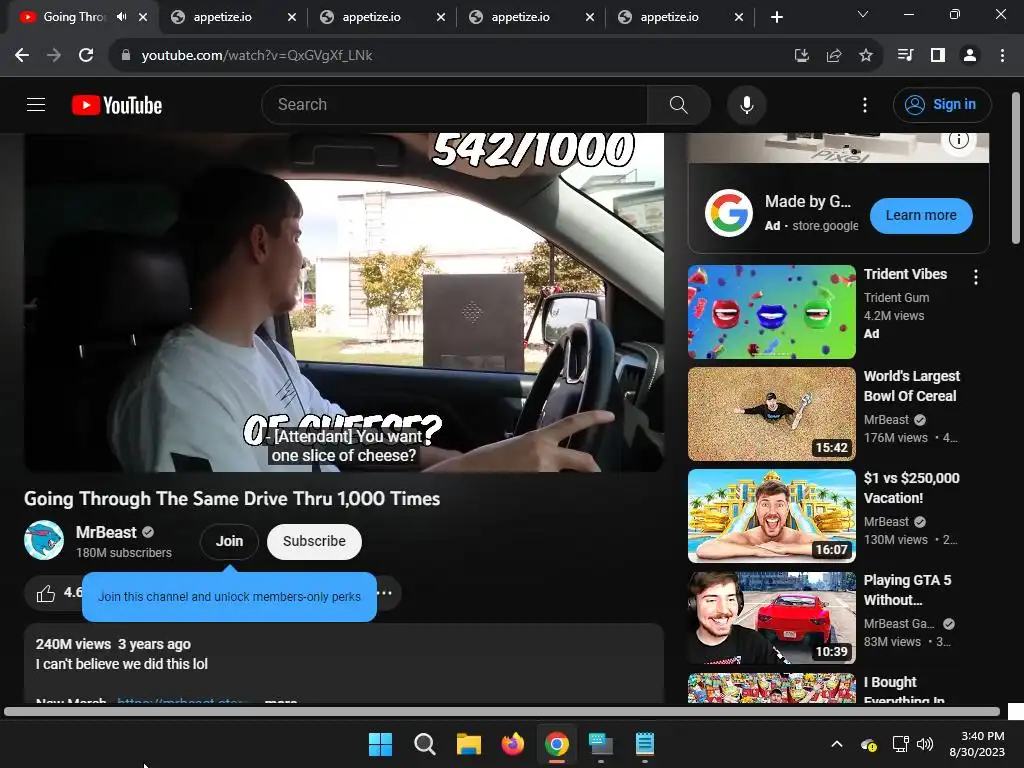Open taskbar search
The image size is (1024, 768).
click(424, 744)
